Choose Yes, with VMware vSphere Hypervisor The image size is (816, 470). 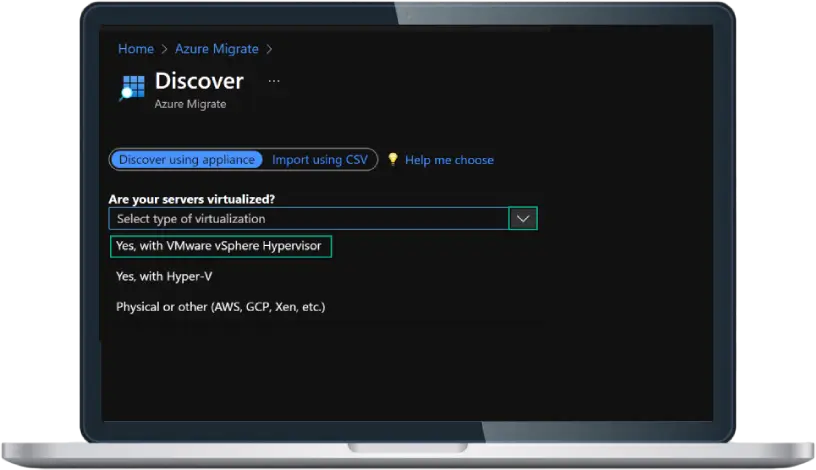click(x=221, y=246)
